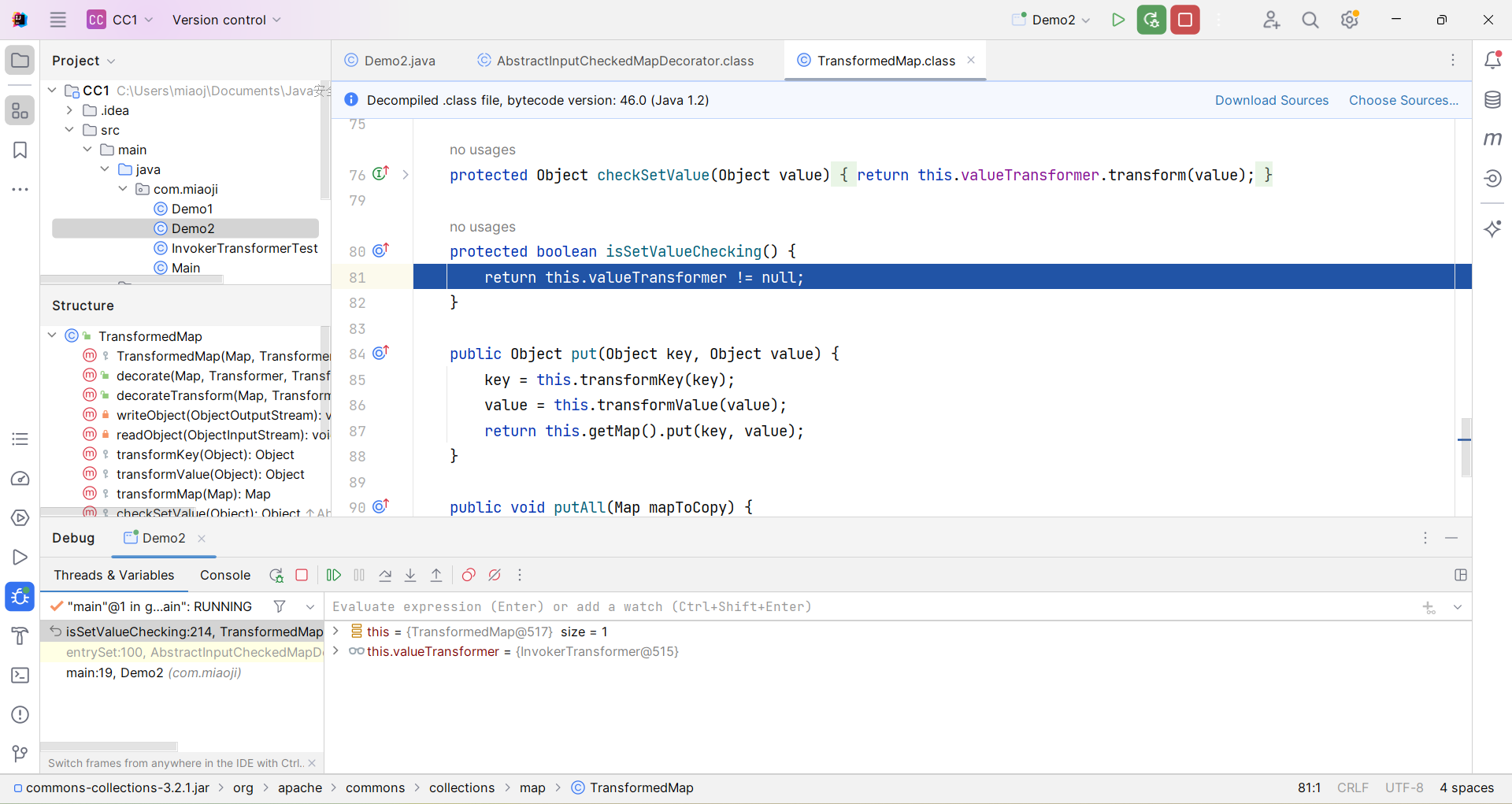Click the View Breakpoints icon
Viewport: 1512px width, 804px height.
[x=469, y=576]
